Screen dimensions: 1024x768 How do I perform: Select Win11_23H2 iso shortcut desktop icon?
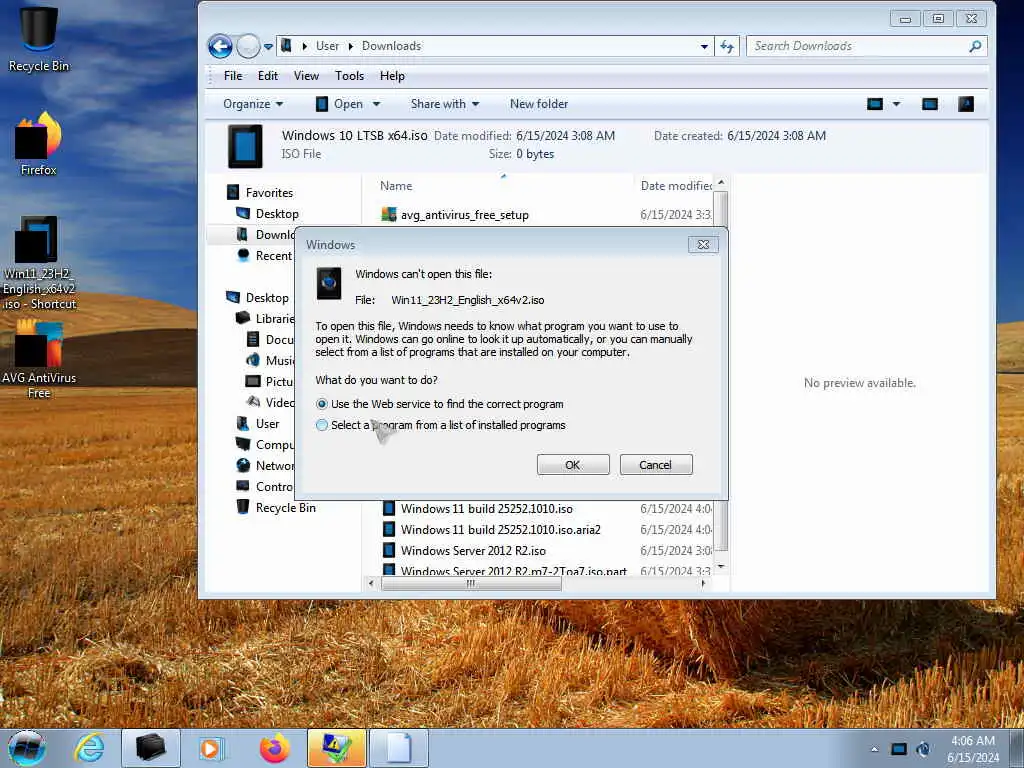point(39,263)
